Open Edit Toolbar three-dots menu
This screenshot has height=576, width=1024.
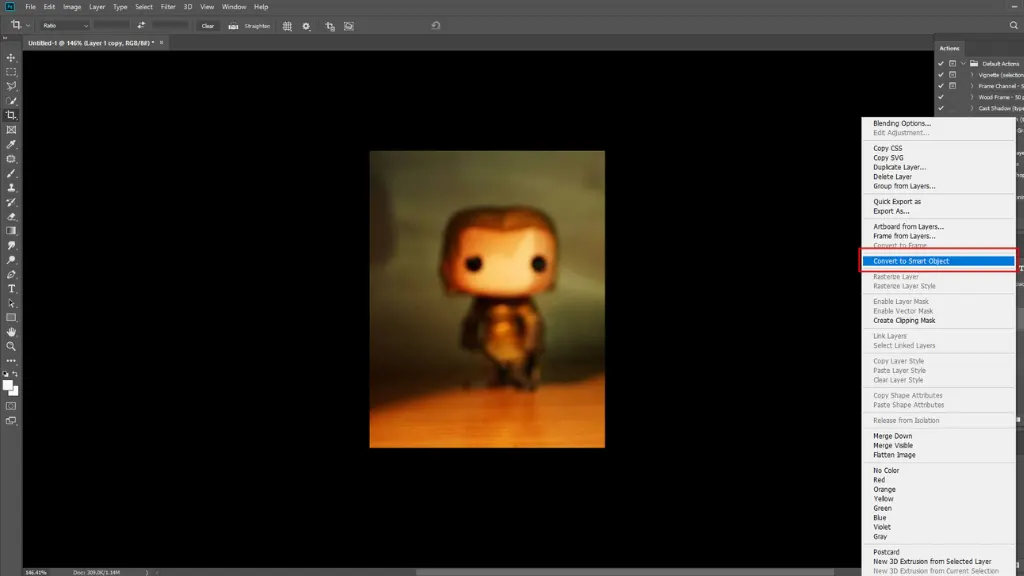point(11,360)
